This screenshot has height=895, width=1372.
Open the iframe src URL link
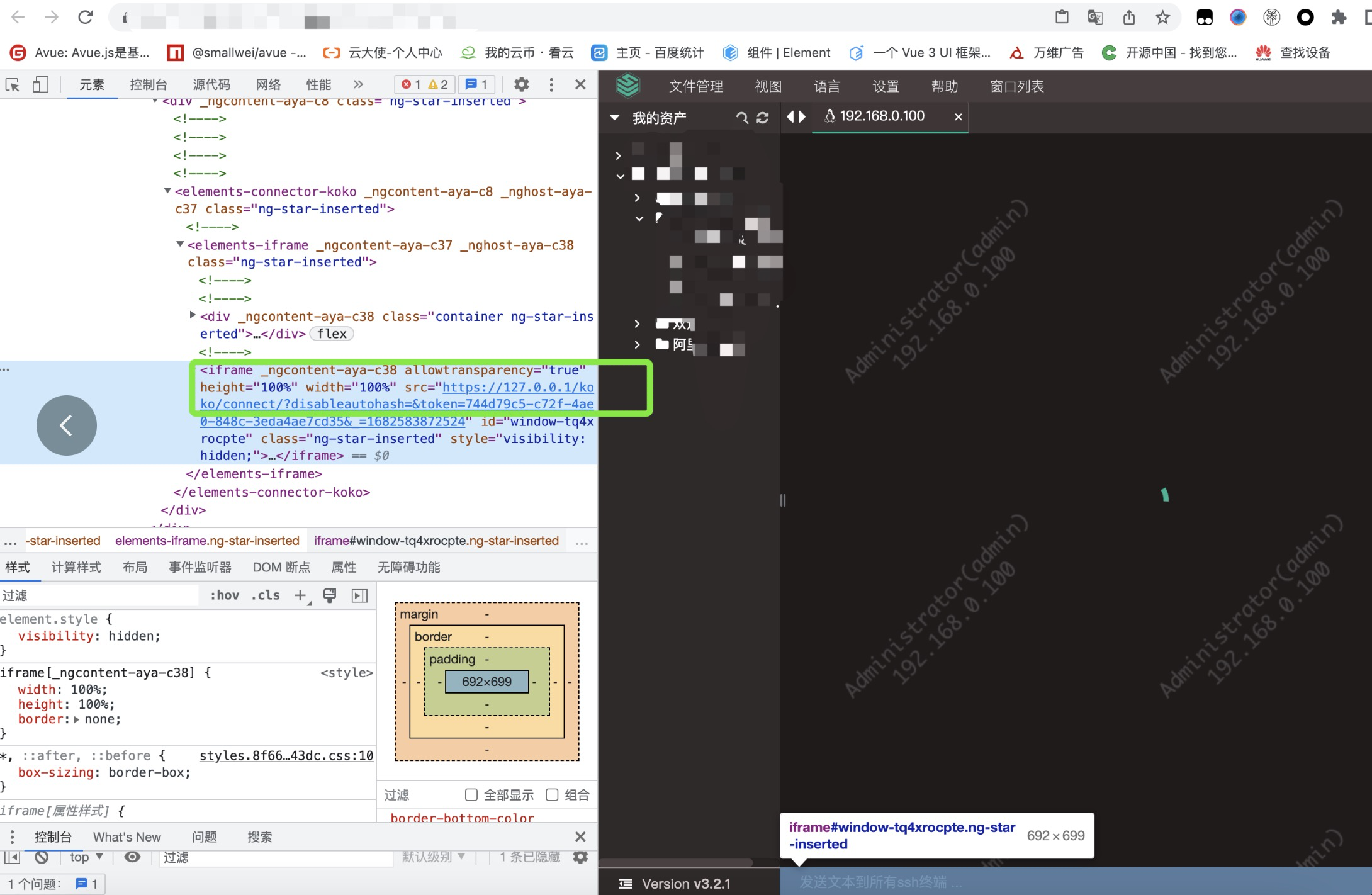pos(396,404)
